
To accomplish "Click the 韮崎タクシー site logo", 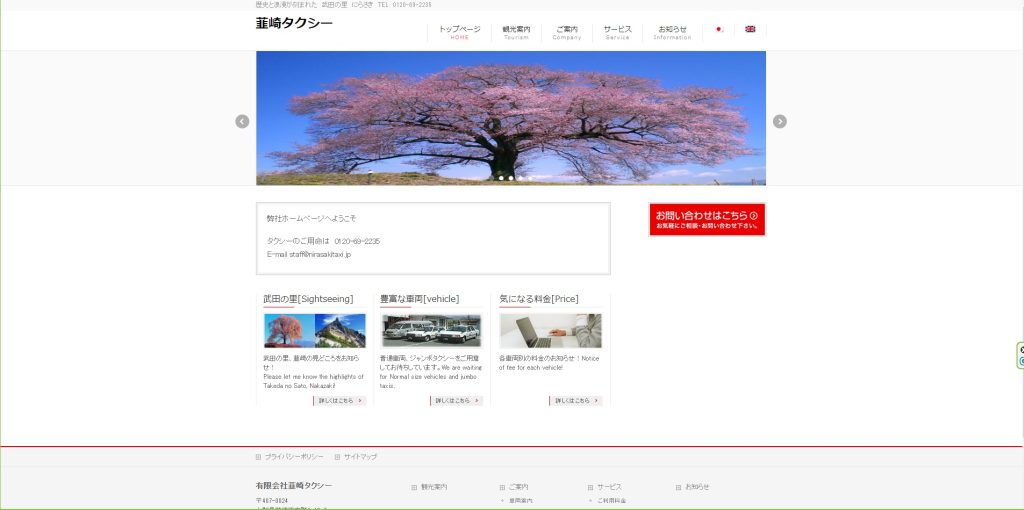I will coord(294,23).
